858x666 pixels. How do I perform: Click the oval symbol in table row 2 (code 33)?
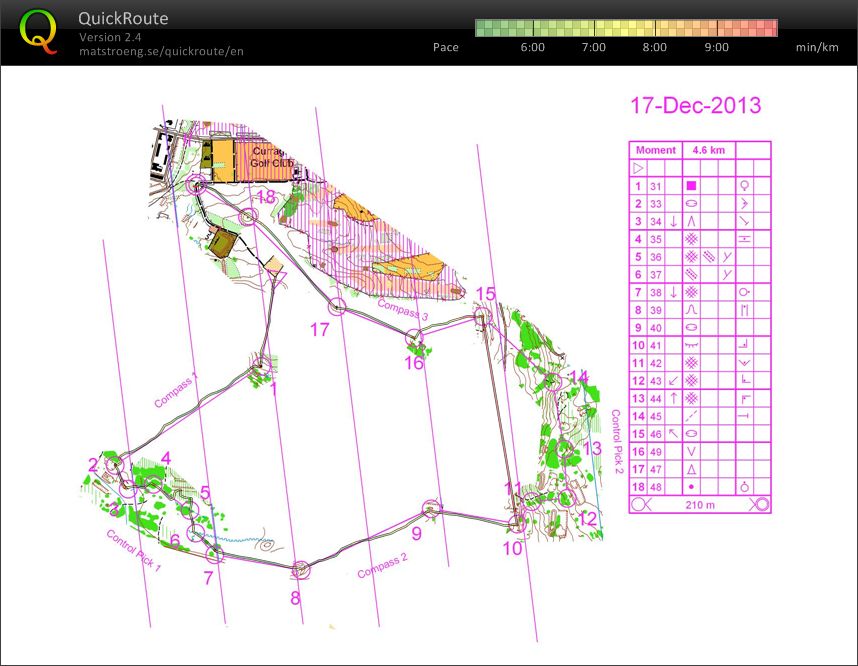coord(692,204)
